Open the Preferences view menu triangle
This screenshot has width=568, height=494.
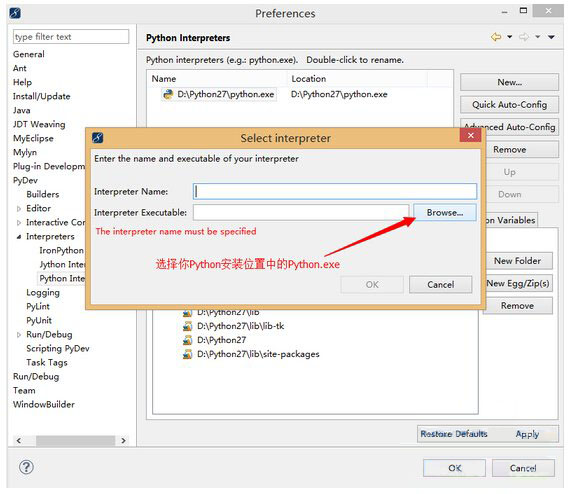(x=551, y=37)
